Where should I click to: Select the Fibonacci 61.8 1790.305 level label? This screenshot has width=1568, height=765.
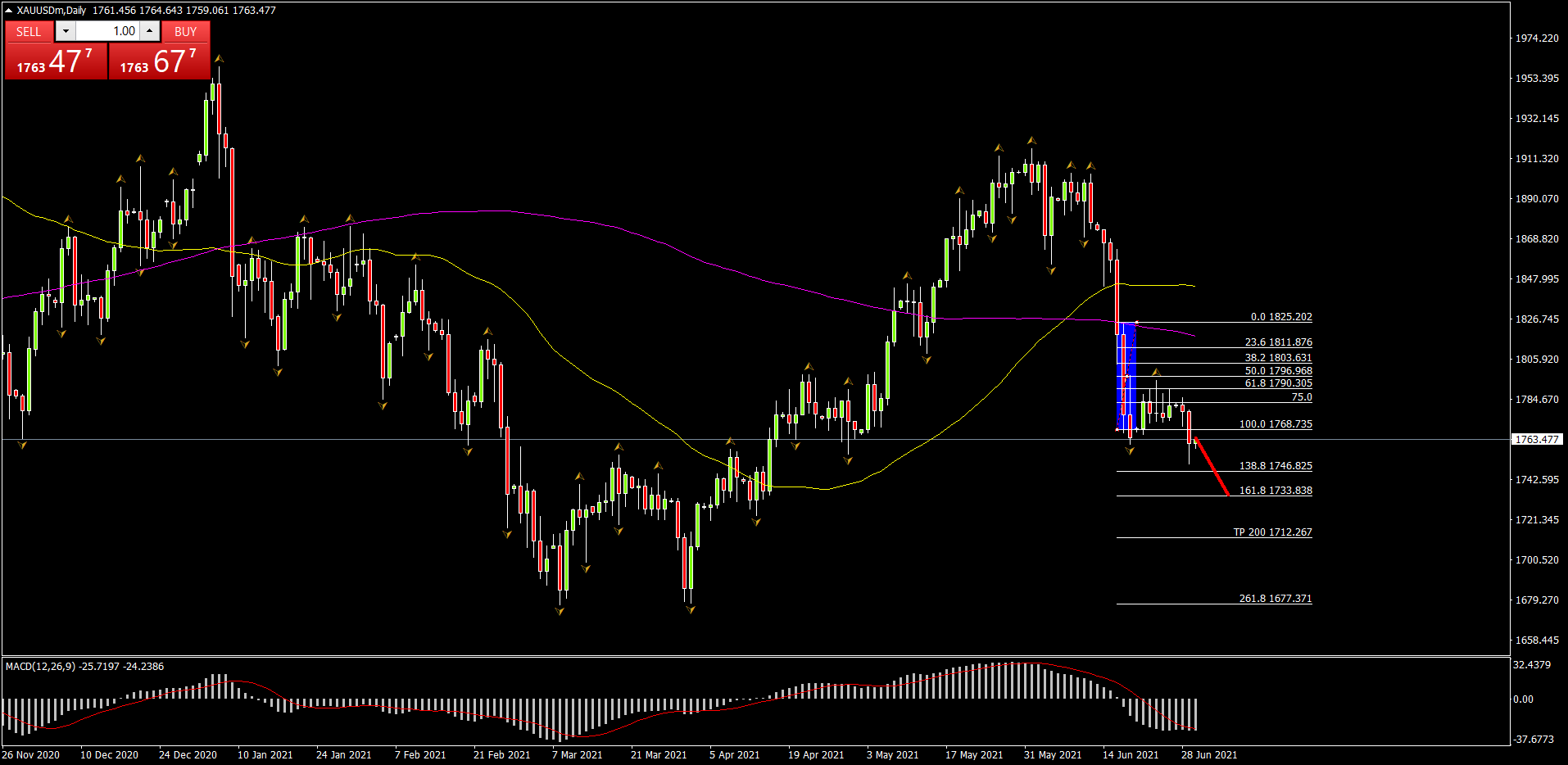(x=1278, y=383)
